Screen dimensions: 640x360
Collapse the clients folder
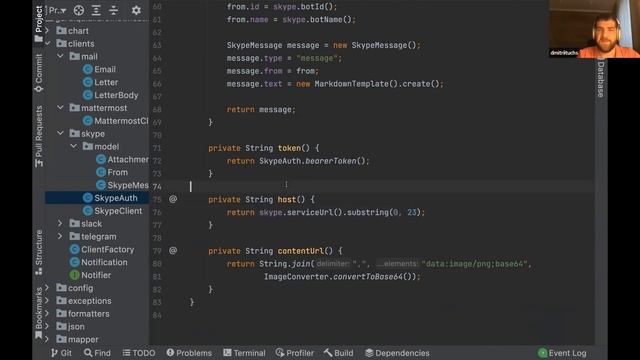[47, 43]
